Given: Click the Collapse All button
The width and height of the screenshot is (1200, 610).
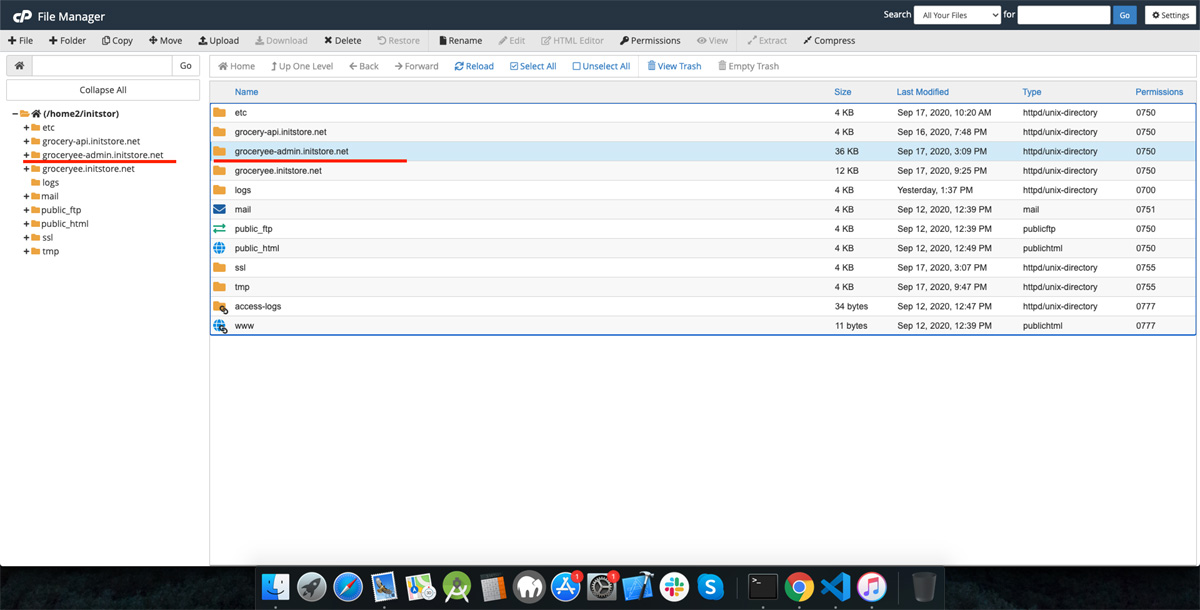Looking at the screenshot, I should tap(103, 90).
